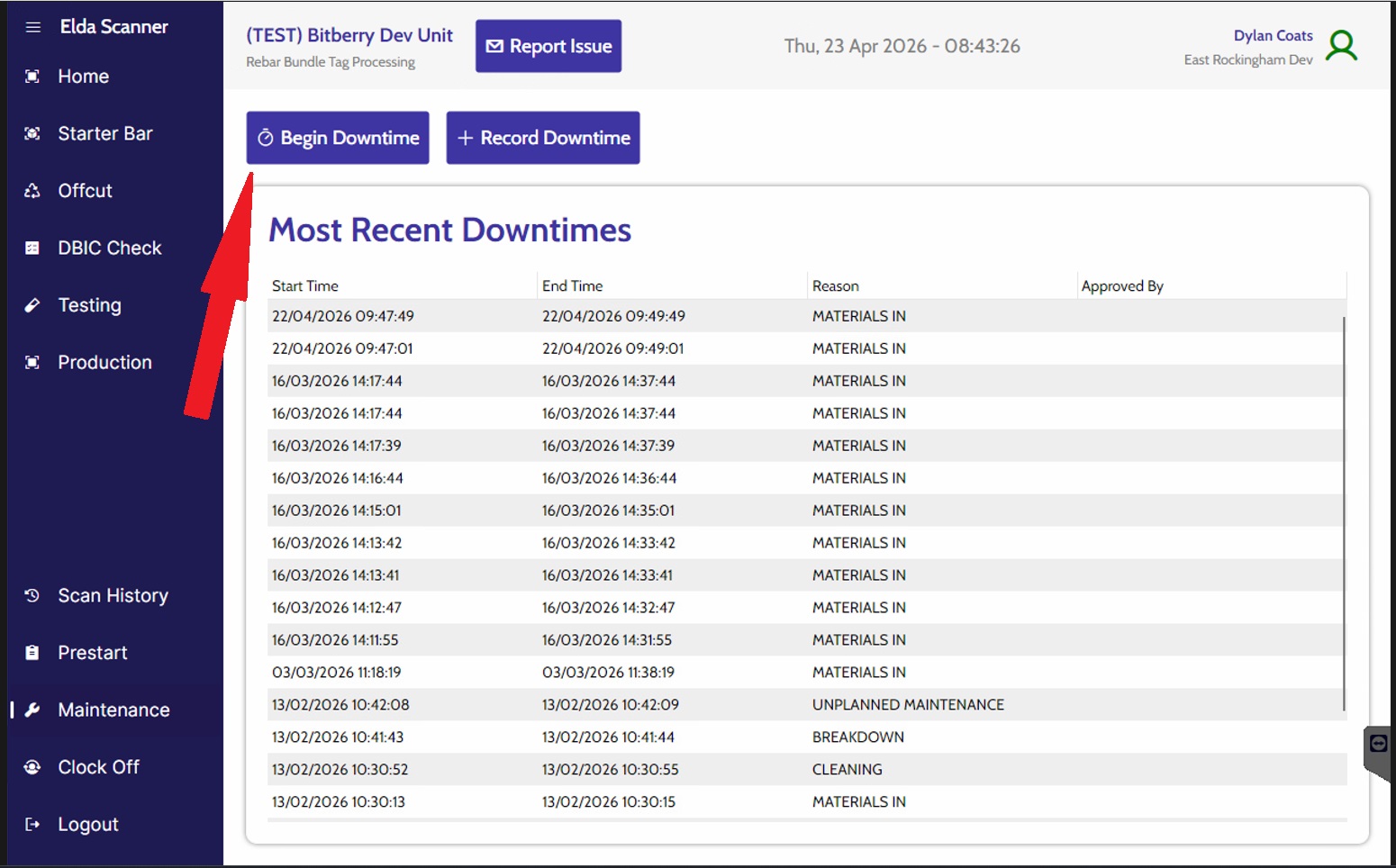Screen dimensions: 1396x868
Task: Click the Maintenance wrench icon
Action: click(x=32, y=710)
